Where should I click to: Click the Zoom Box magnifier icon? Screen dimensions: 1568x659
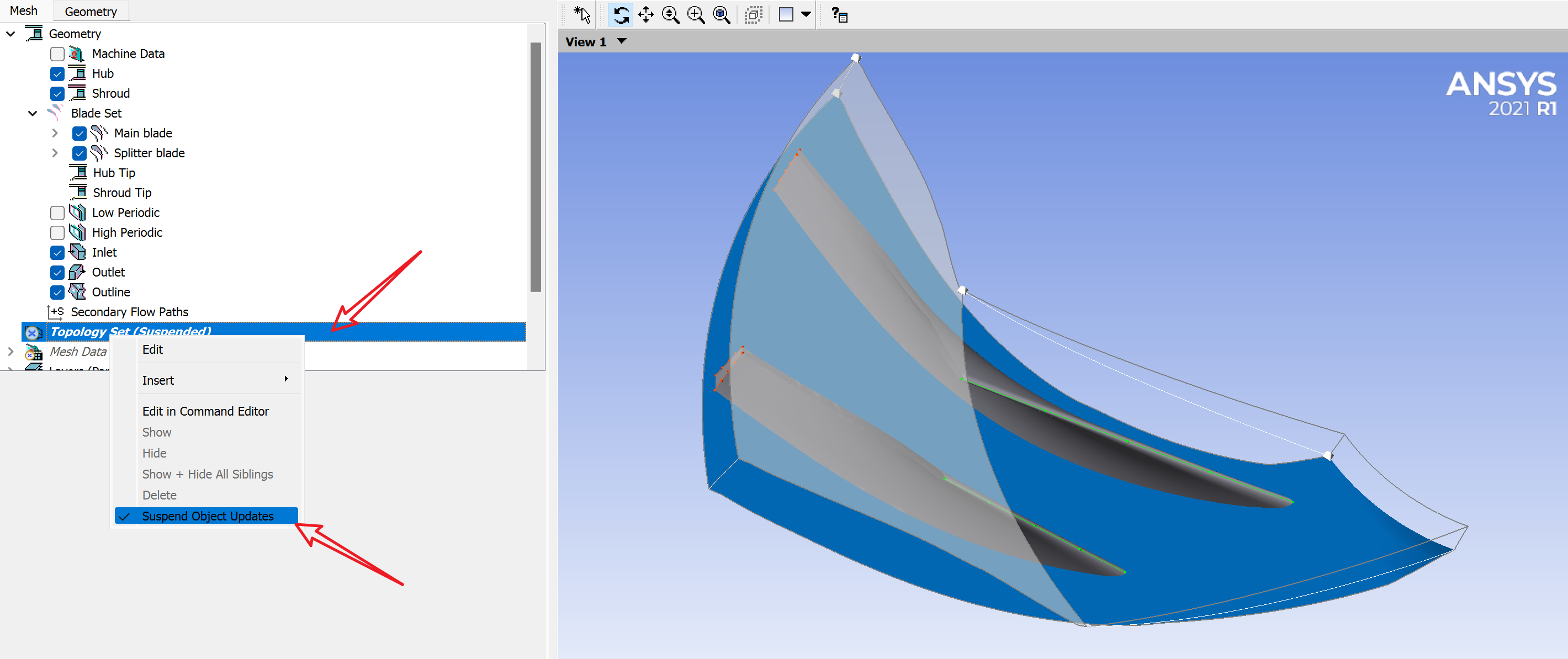pyautogui.click(x=696, y=14)
